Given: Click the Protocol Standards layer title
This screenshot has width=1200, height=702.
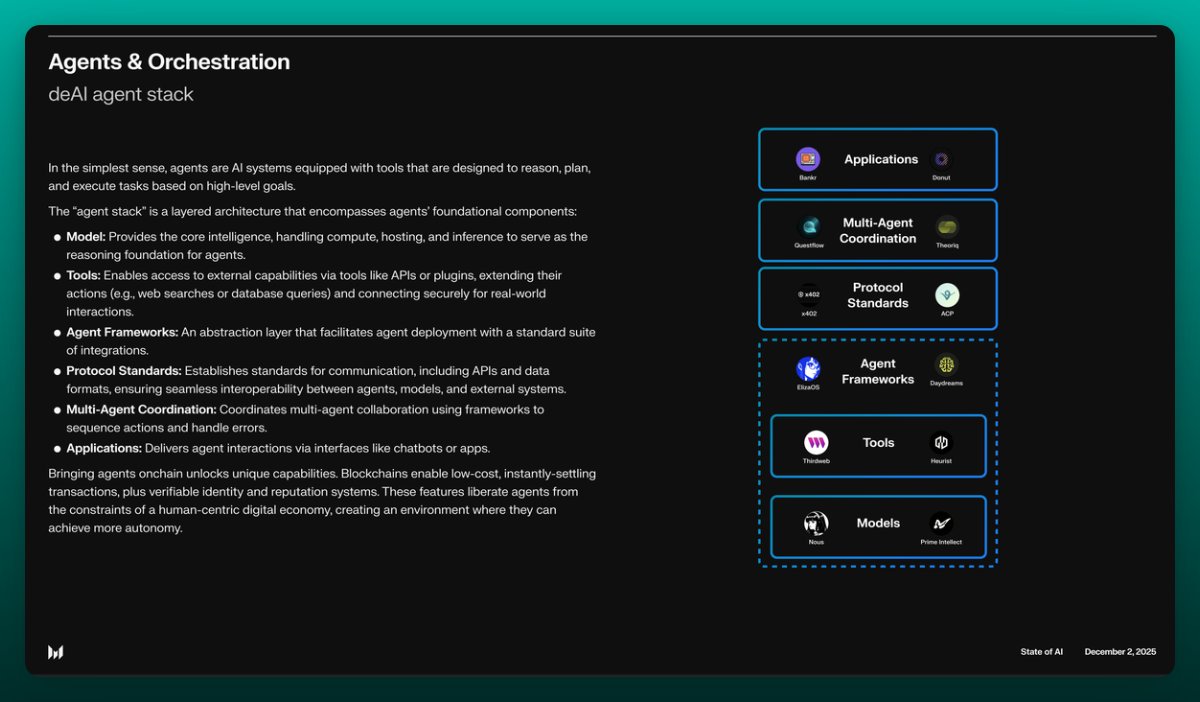Looking at the screenshot, I should point(878,295).
